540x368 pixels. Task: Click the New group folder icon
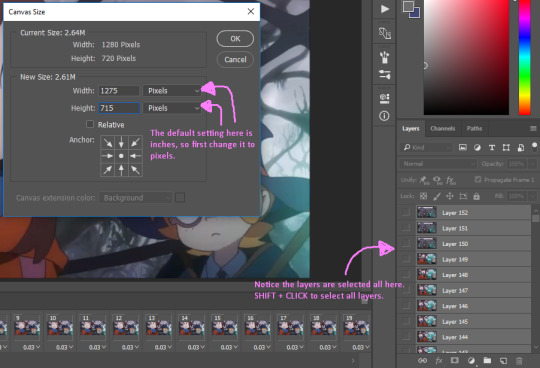pos(487,360)
